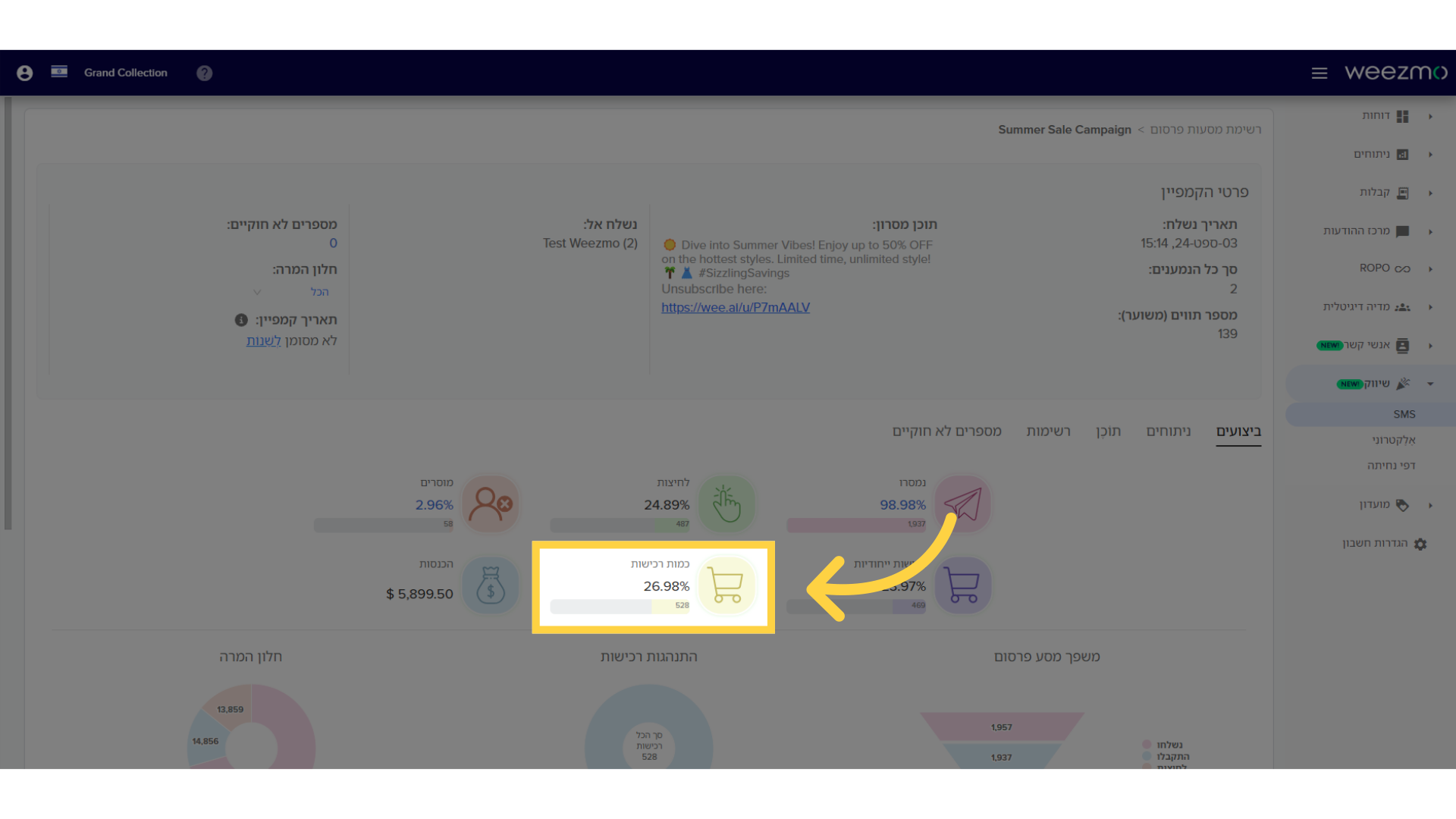Open the help question mark icon
Image resolution: width=1456 pixels, height=819 pixels.
tap(204, 73)
